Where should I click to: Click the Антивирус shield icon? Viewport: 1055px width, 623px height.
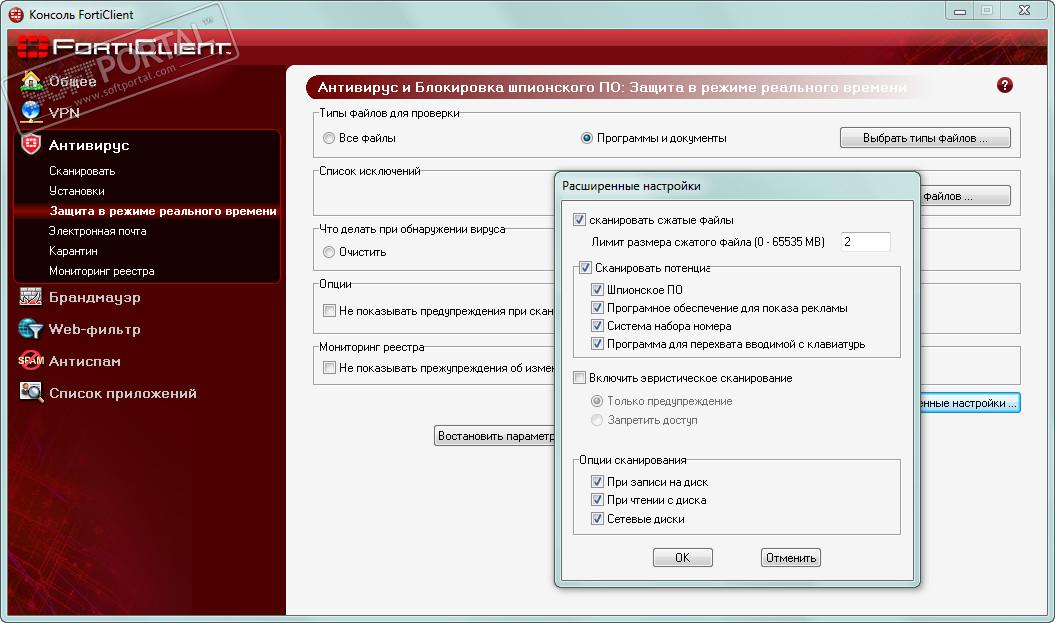[x=31, y=144]
